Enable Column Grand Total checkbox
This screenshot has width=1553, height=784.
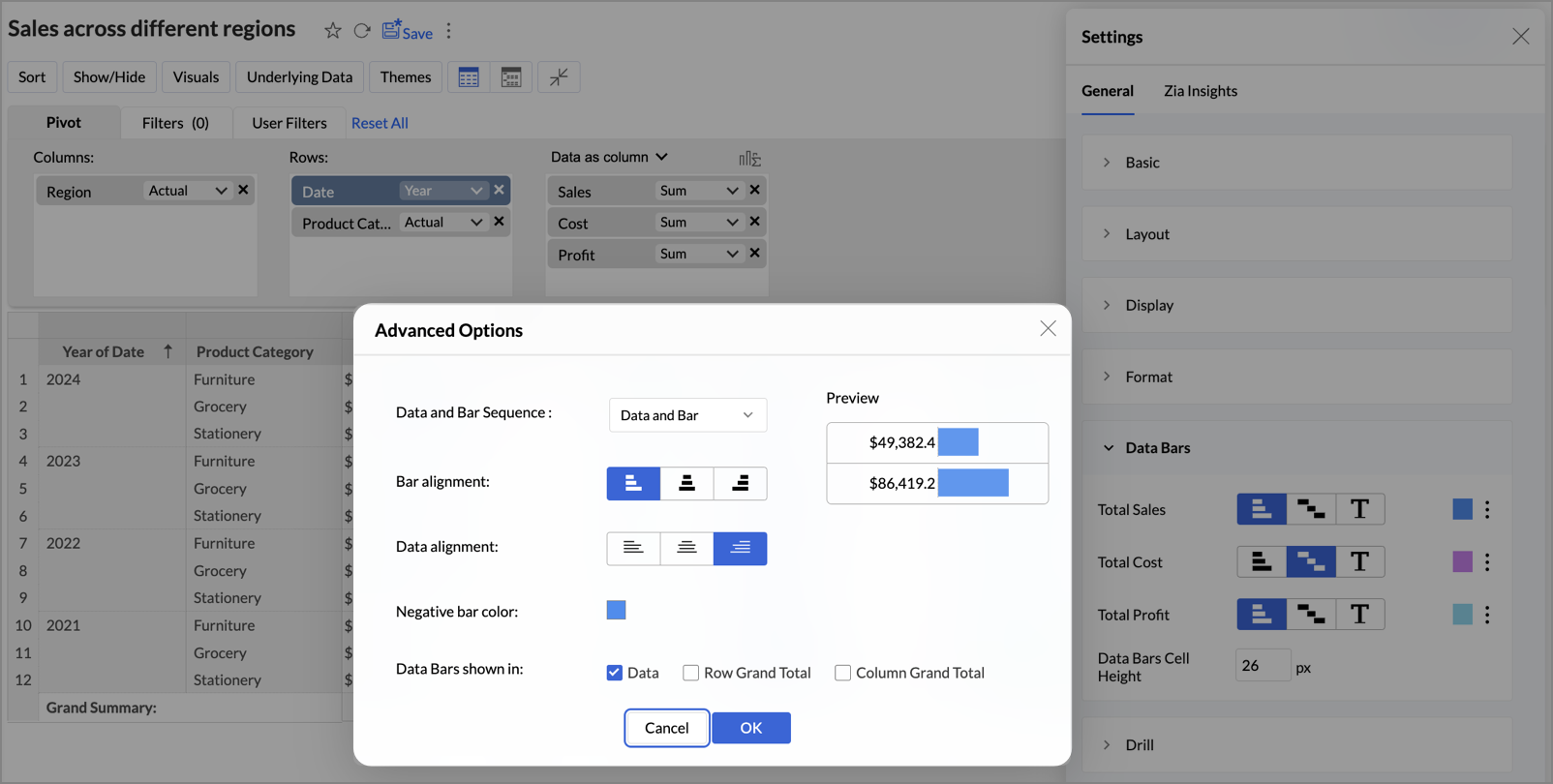[x=843, y=673]
